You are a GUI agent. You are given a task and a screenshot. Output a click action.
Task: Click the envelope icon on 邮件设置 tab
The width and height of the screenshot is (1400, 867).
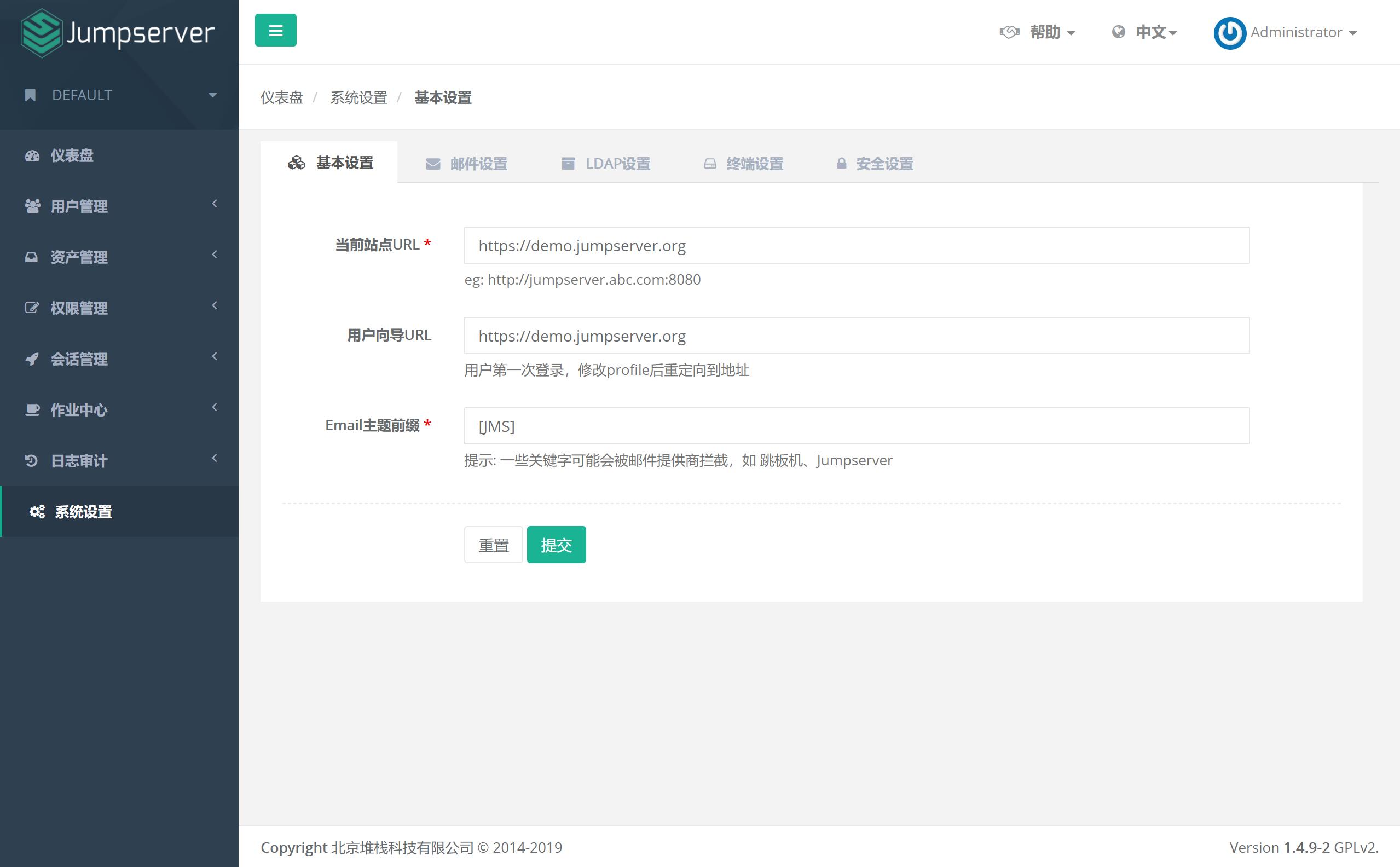coord(433,164)
